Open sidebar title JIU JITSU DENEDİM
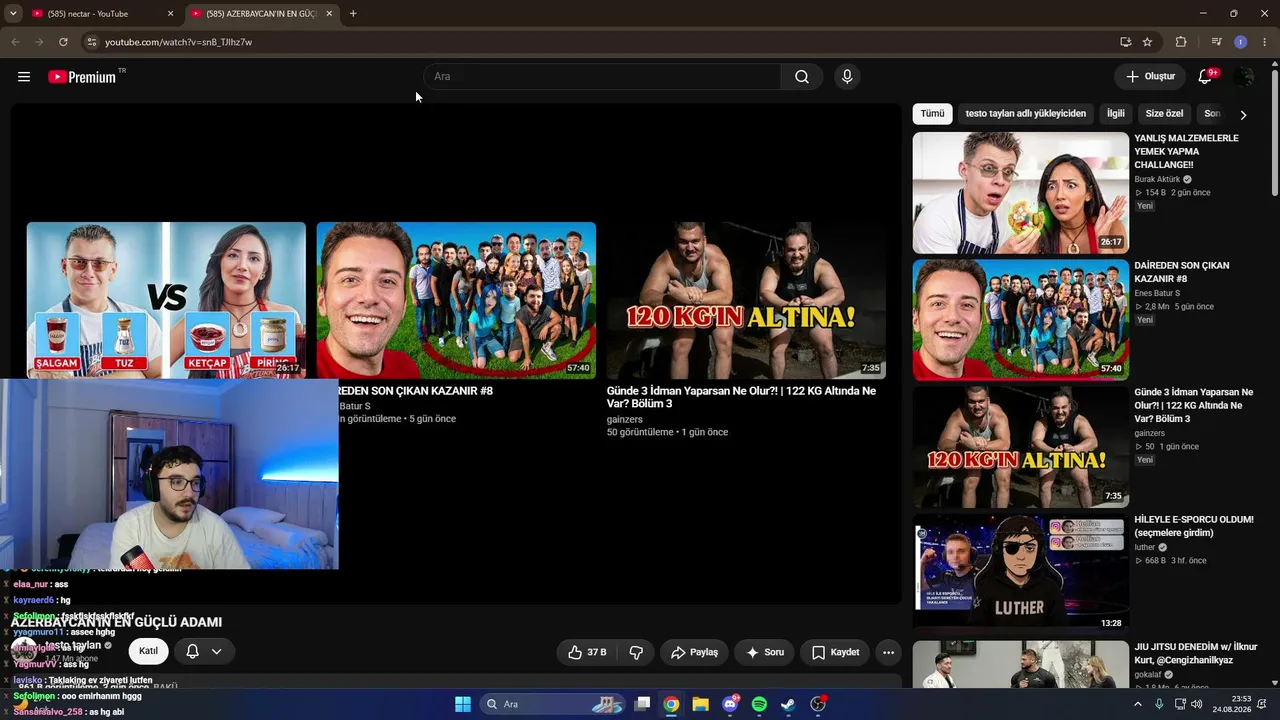Image resolution: width=1280 pixels, height=720 pixels. (1196, 653)
